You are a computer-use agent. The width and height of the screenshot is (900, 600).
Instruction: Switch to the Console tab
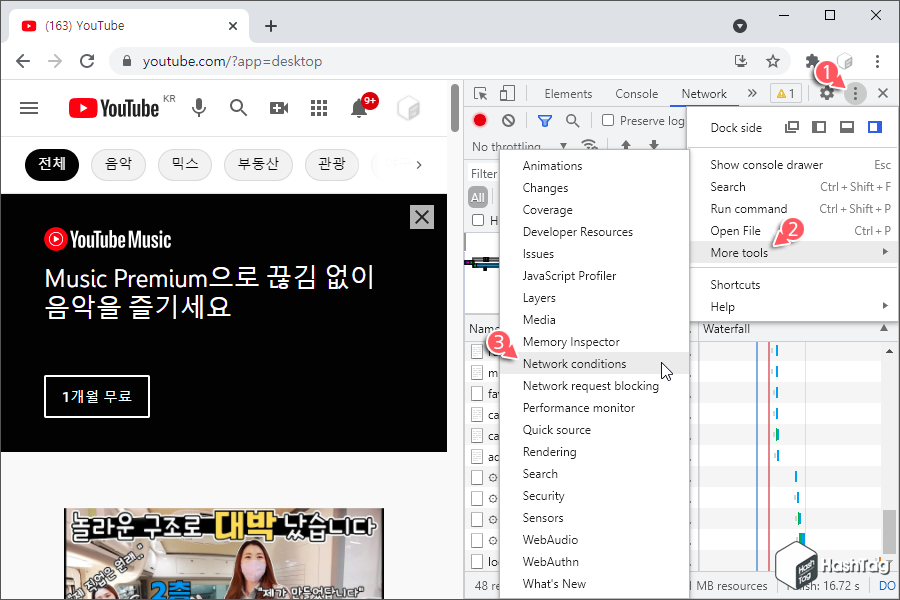(x=636, y=93)
